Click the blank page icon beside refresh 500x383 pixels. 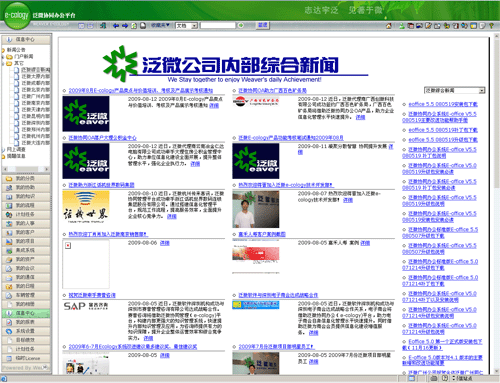click(x=143, y=26)
